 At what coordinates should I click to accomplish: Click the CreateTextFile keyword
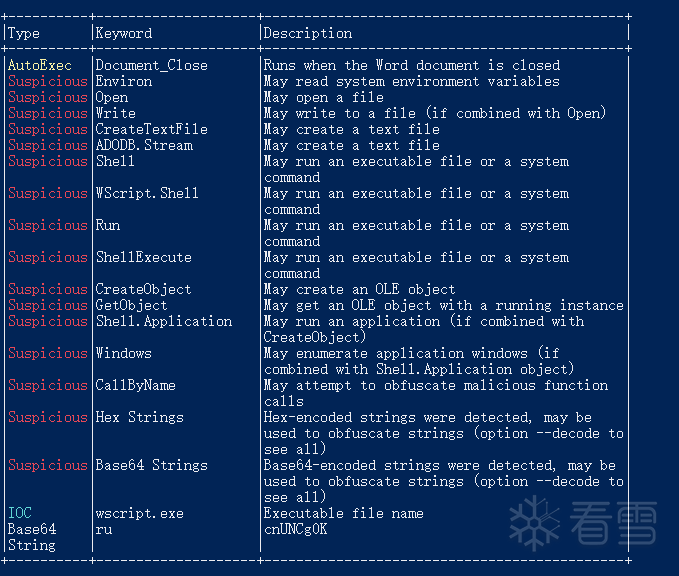coord(151,129)
